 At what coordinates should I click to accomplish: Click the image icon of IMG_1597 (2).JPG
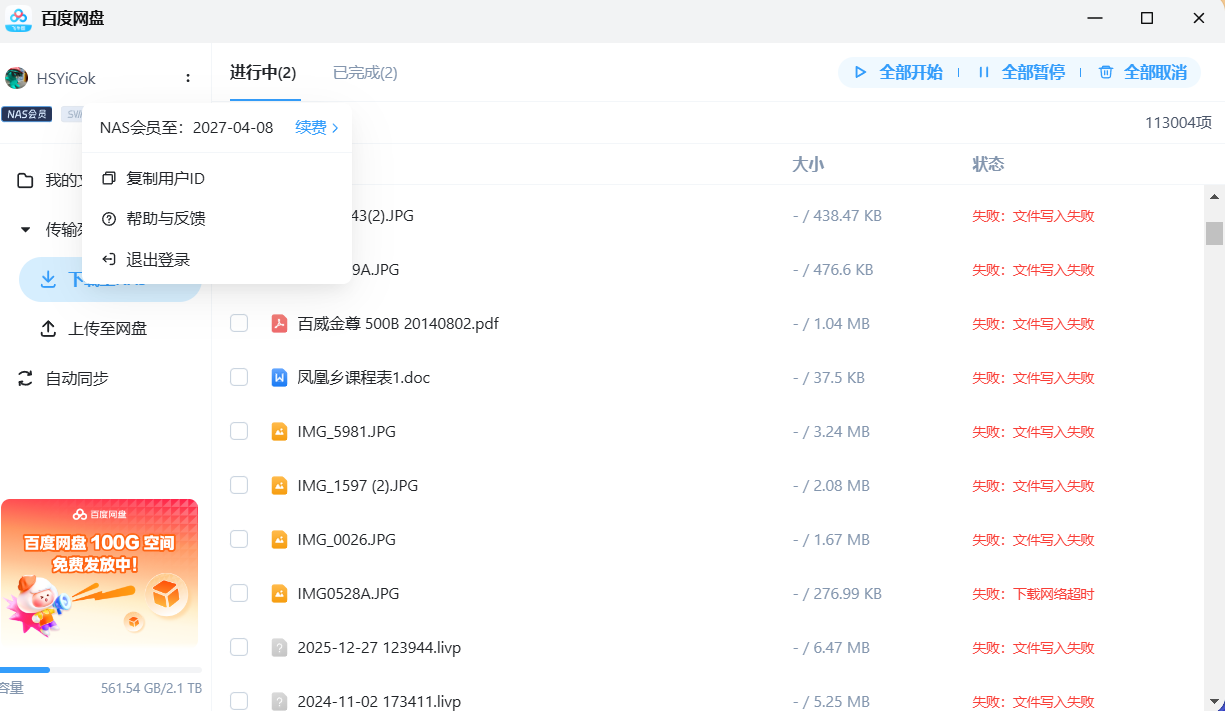[280, 486]
